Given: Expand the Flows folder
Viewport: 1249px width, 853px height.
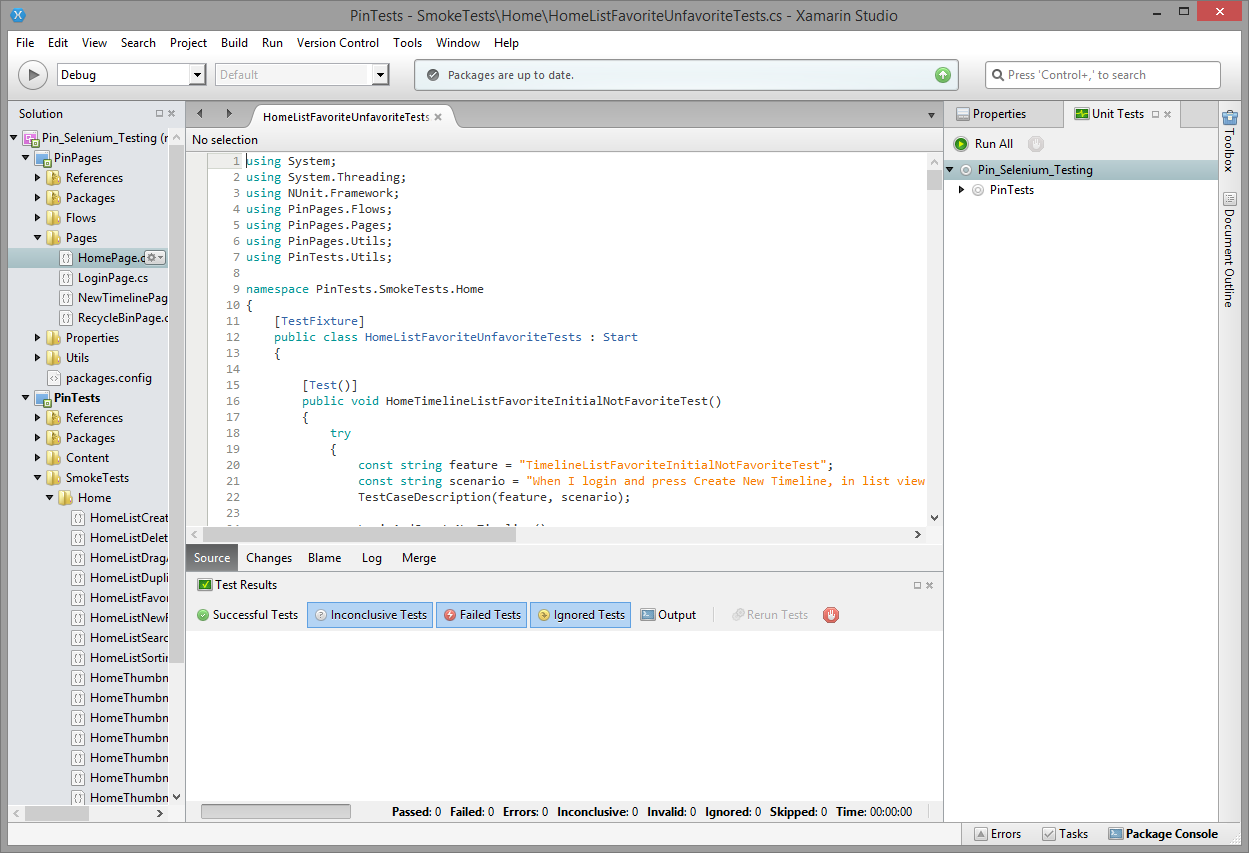Looking at the screenshot, I should pos(38,218).
